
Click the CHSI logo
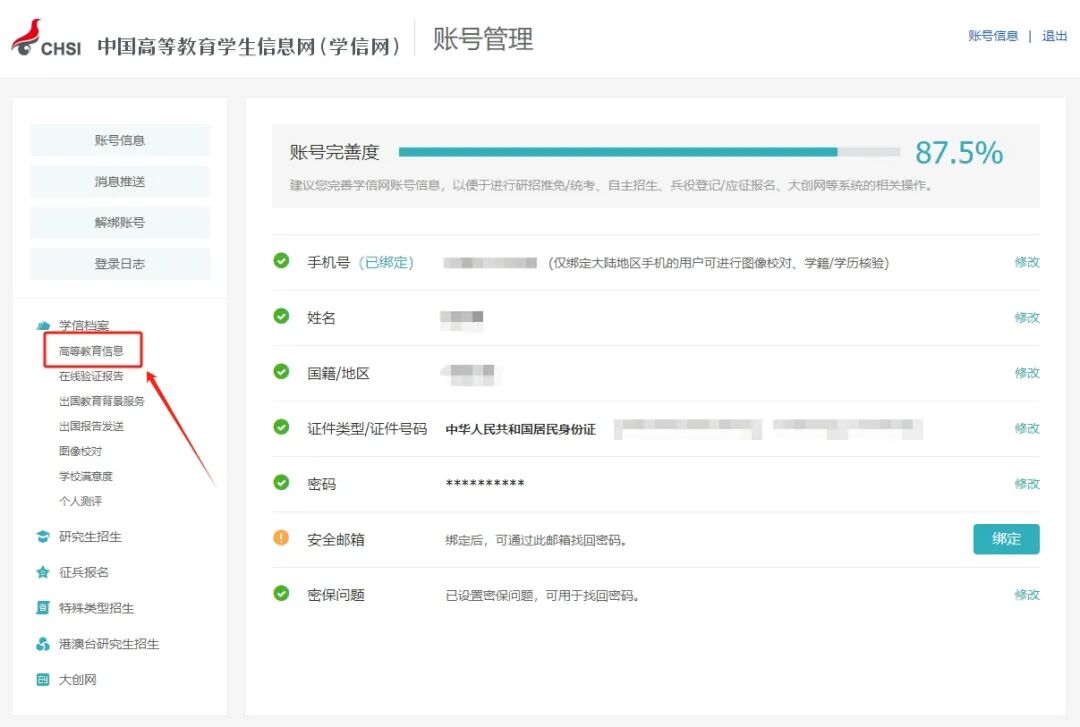tap(46, 39)
